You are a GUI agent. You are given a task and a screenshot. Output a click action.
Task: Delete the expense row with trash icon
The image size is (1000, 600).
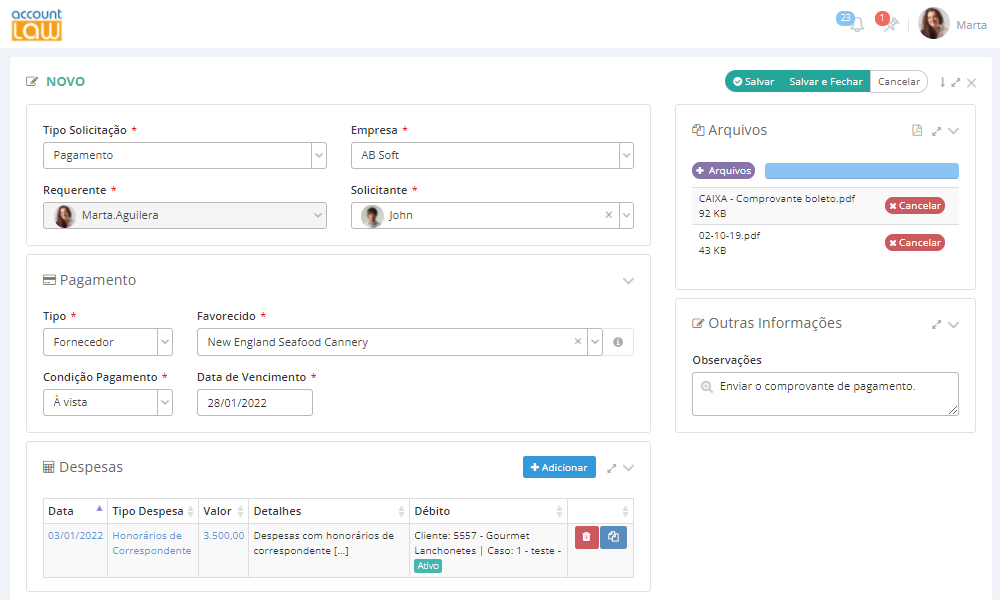click(x=586, y=537)
